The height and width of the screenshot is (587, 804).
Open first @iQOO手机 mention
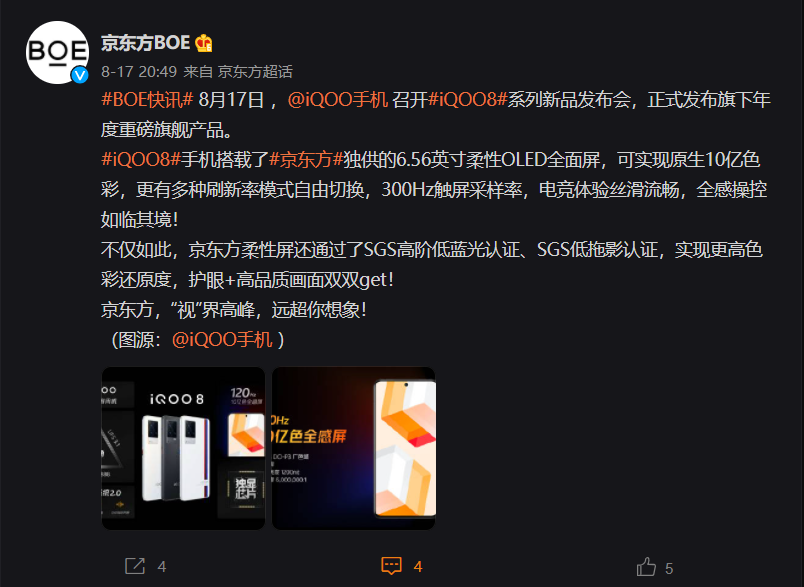coord(337,99)
